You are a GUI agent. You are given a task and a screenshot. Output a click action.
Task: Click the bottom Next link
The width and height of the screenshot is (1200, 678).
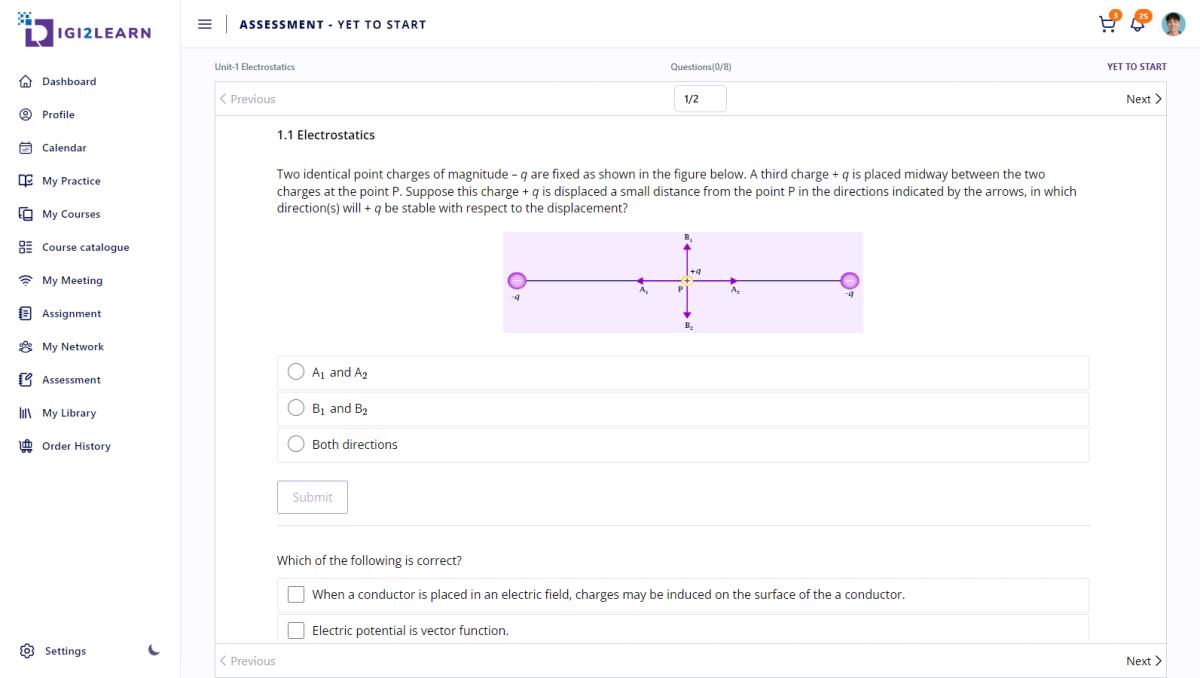pos(1141,661)
